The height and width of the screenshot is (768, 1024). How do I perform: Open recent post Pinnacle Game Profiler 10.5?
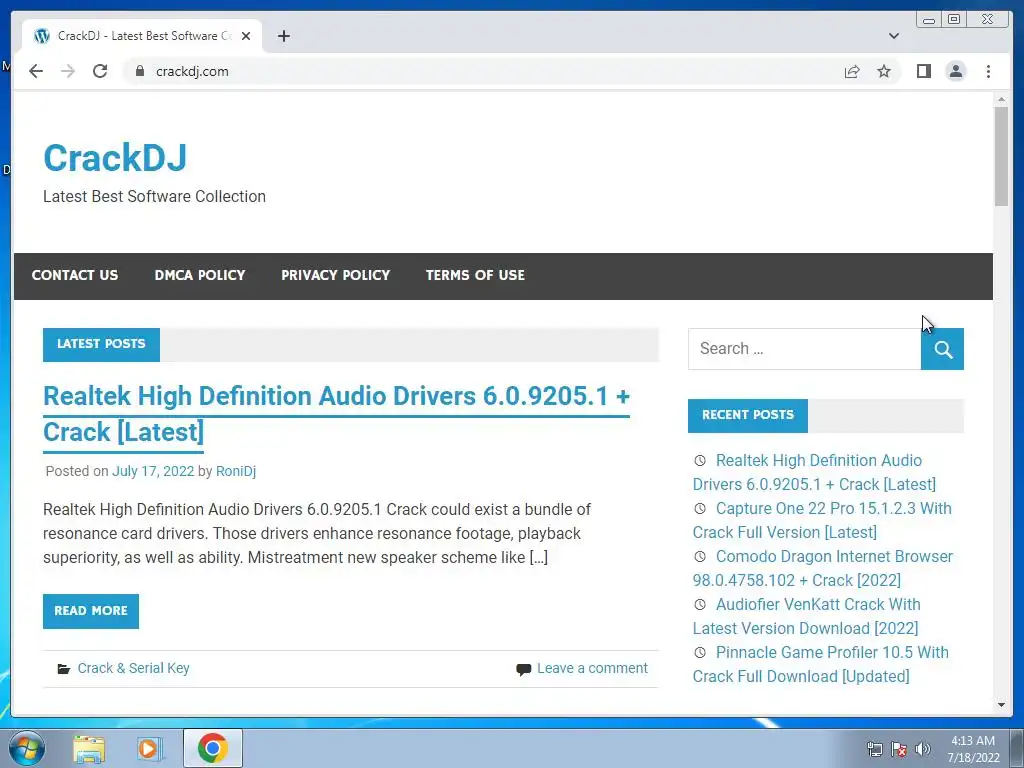[x=820, y=664]
